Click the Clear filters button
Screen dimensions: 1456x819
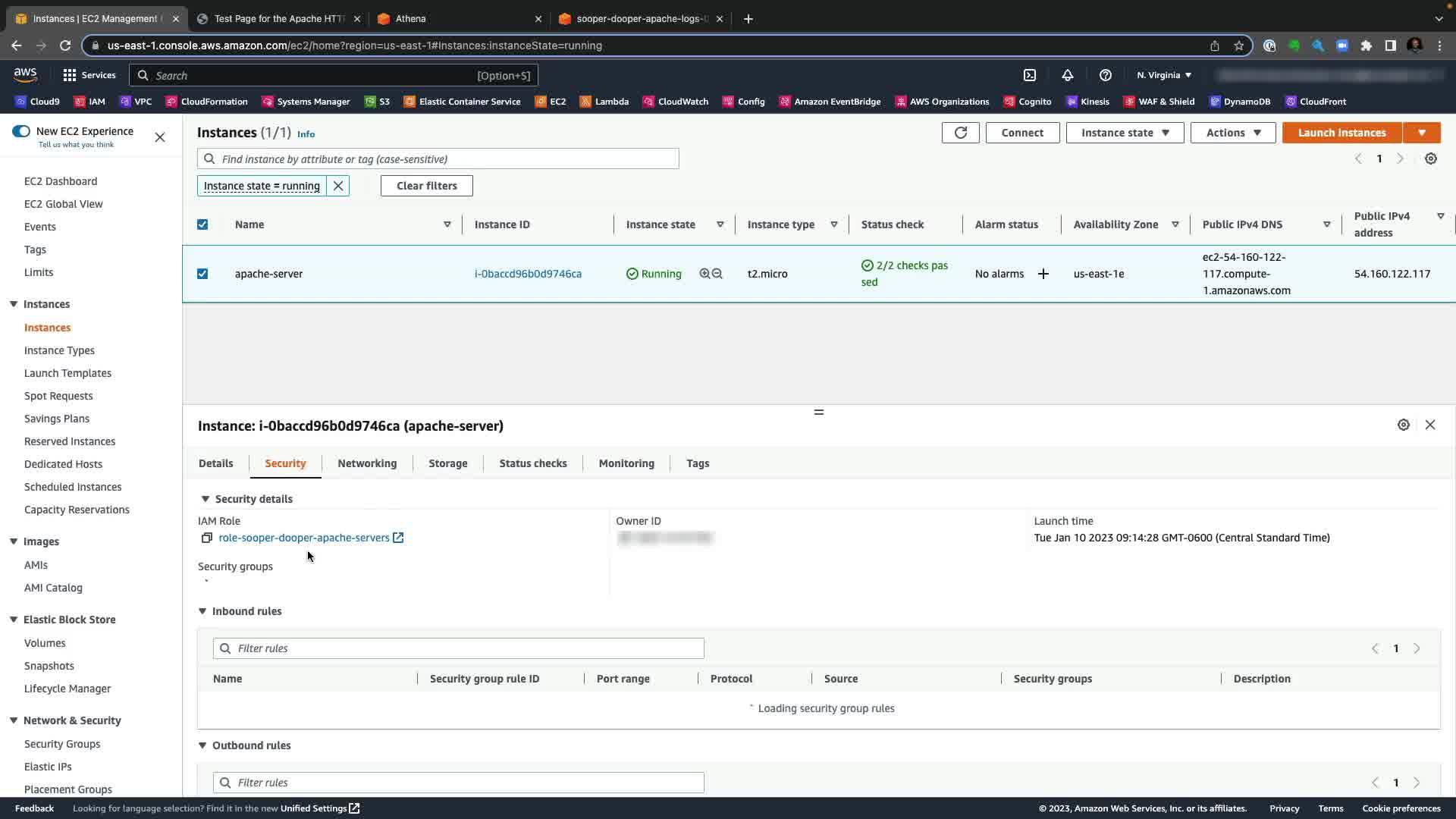426,186
